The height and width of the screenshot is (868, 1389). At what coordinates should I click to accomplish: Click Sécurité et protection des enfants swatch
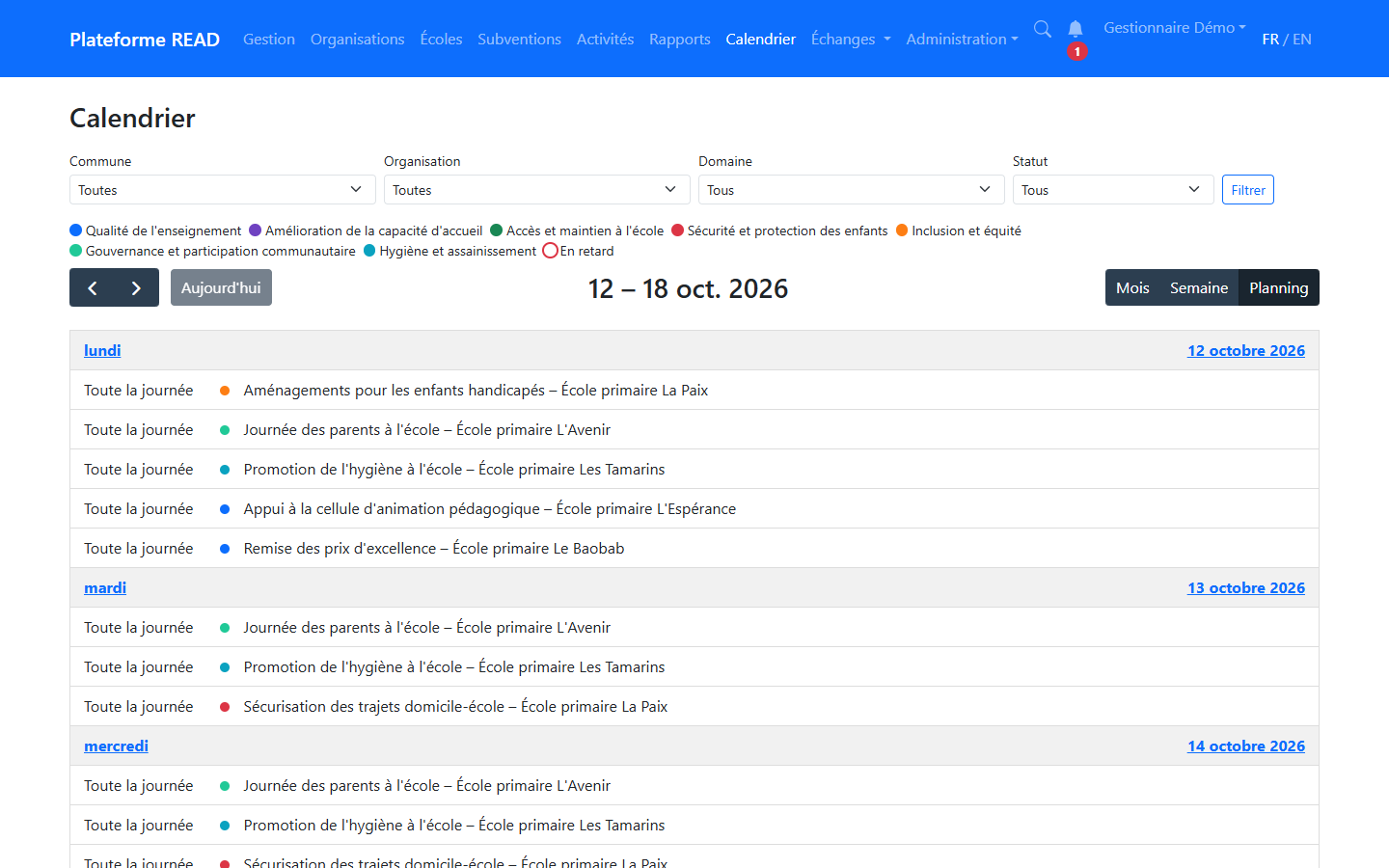pyautogui.click(x=678, y=231)
